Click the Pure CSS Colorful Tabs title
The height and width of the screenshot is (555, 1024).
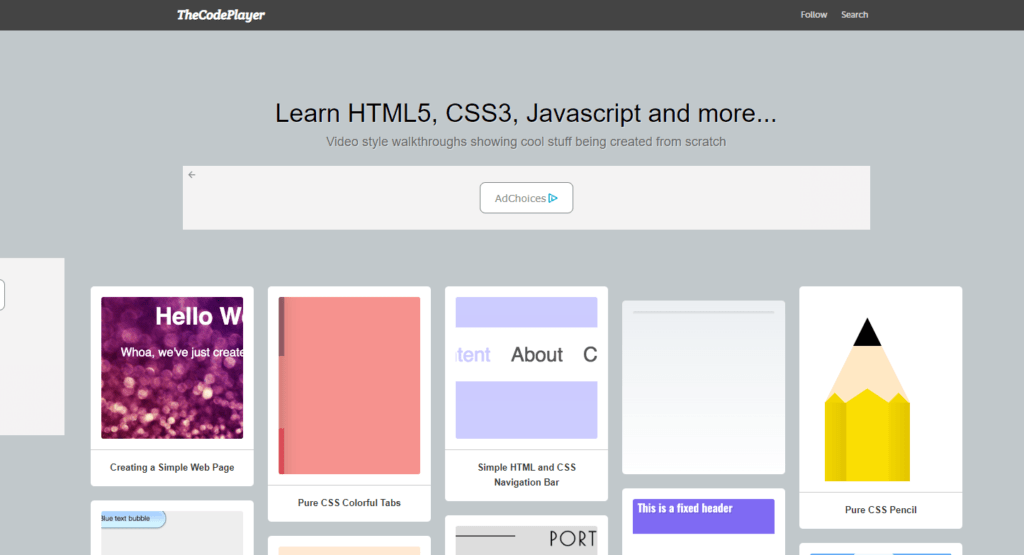tap(349, 503)
